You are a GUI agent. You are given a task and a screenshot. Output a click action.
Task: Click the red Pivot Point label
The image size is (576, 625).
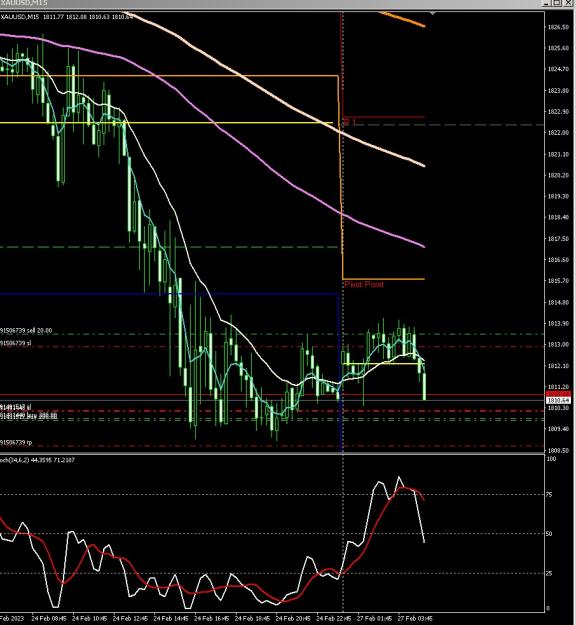(364, 285)
